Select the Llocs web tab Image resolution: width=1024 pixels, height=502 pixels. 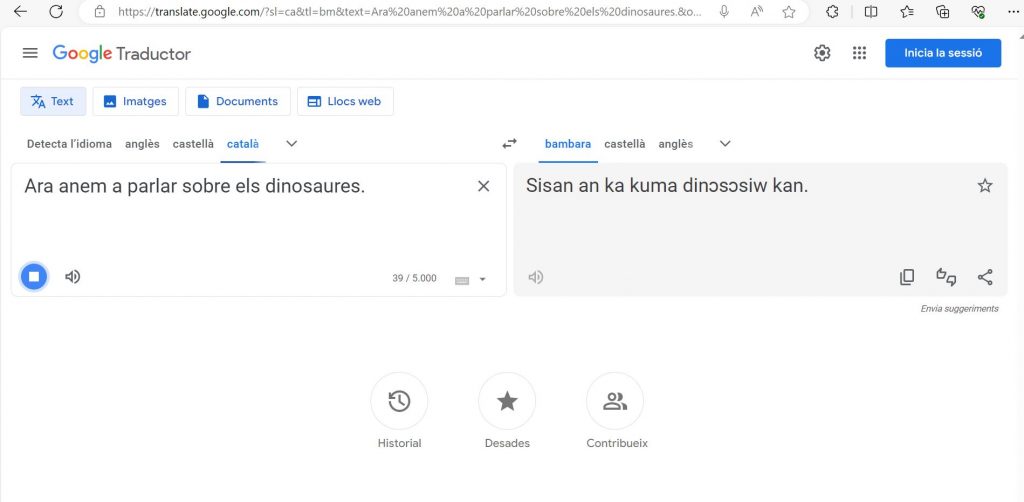pyautogui.click(x=345, y=101)
